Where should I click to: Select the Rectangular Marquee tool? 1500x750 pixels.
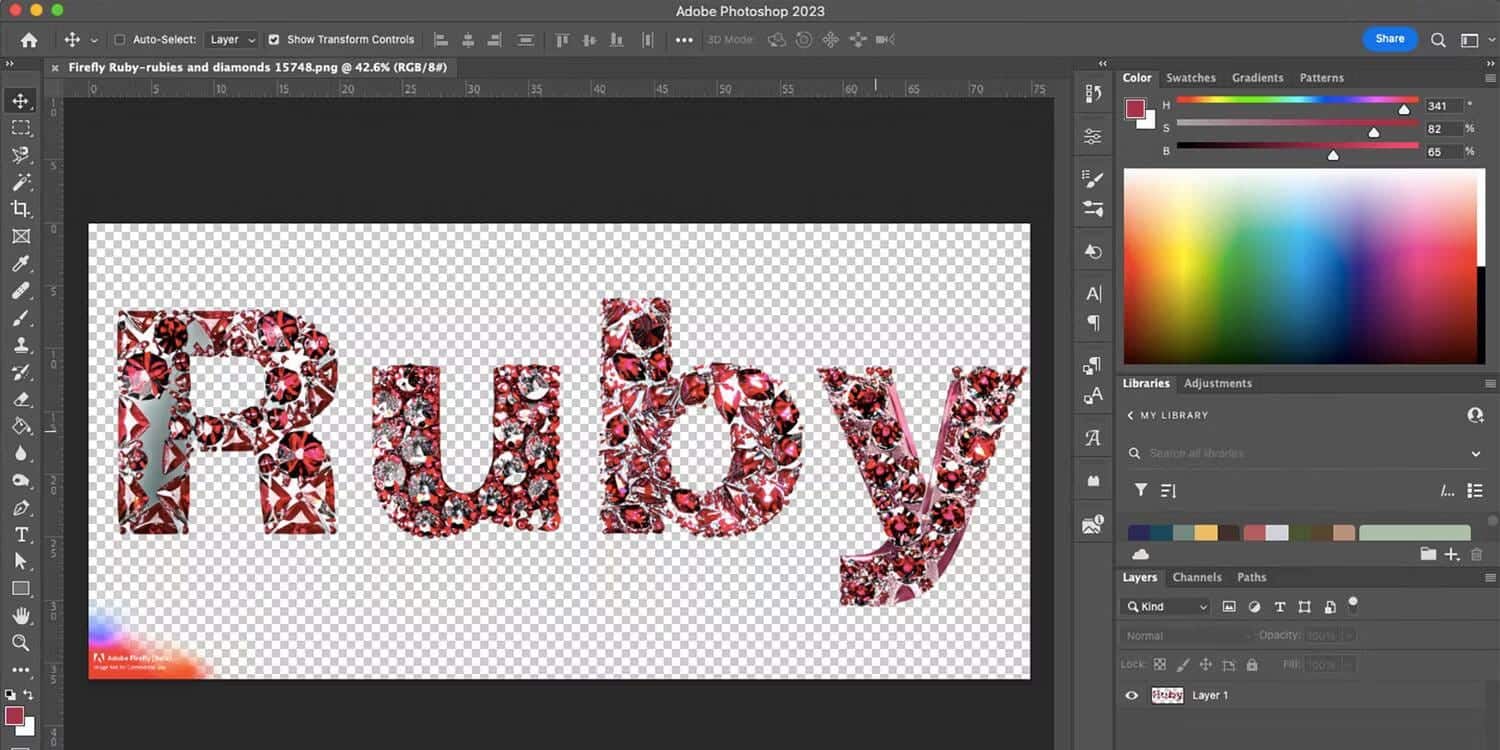21,127
